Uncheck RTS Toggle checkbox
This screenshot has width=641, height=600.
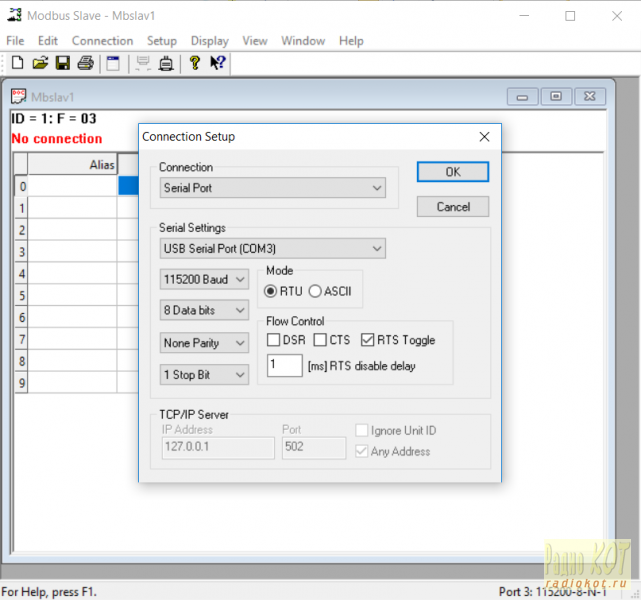[x=368, y=340]
